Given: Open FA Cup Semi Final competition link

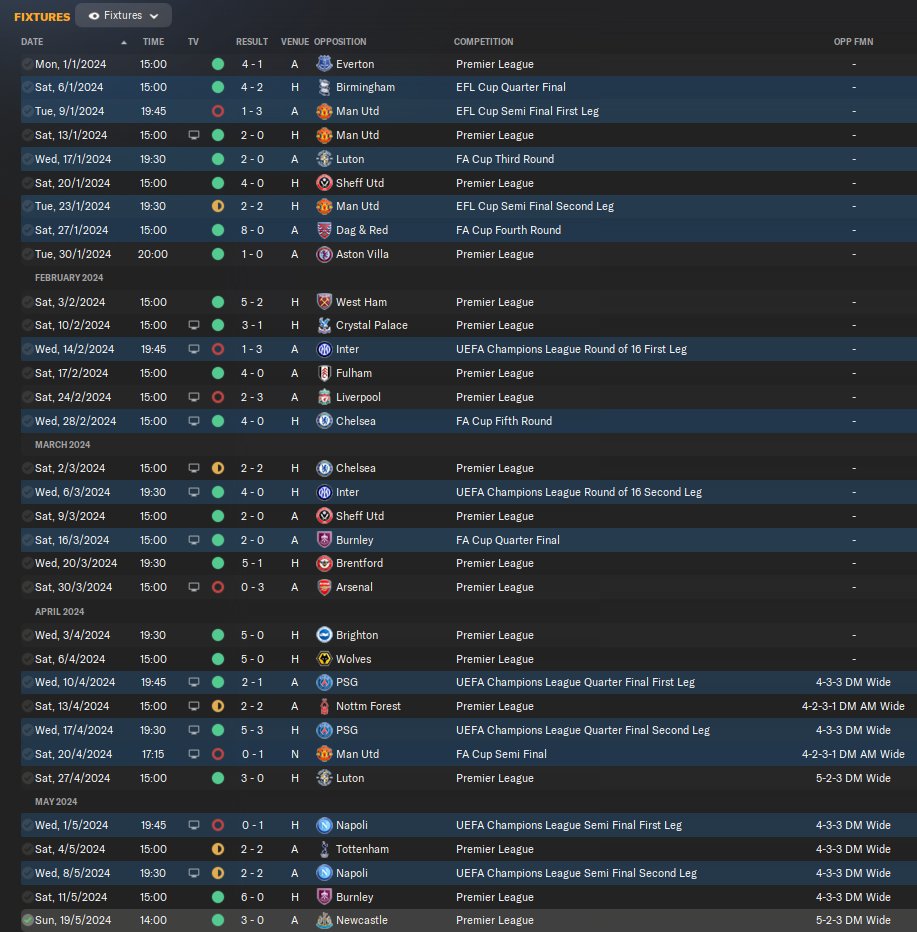Looking at the screenshot, I should [x=501, y=754].
